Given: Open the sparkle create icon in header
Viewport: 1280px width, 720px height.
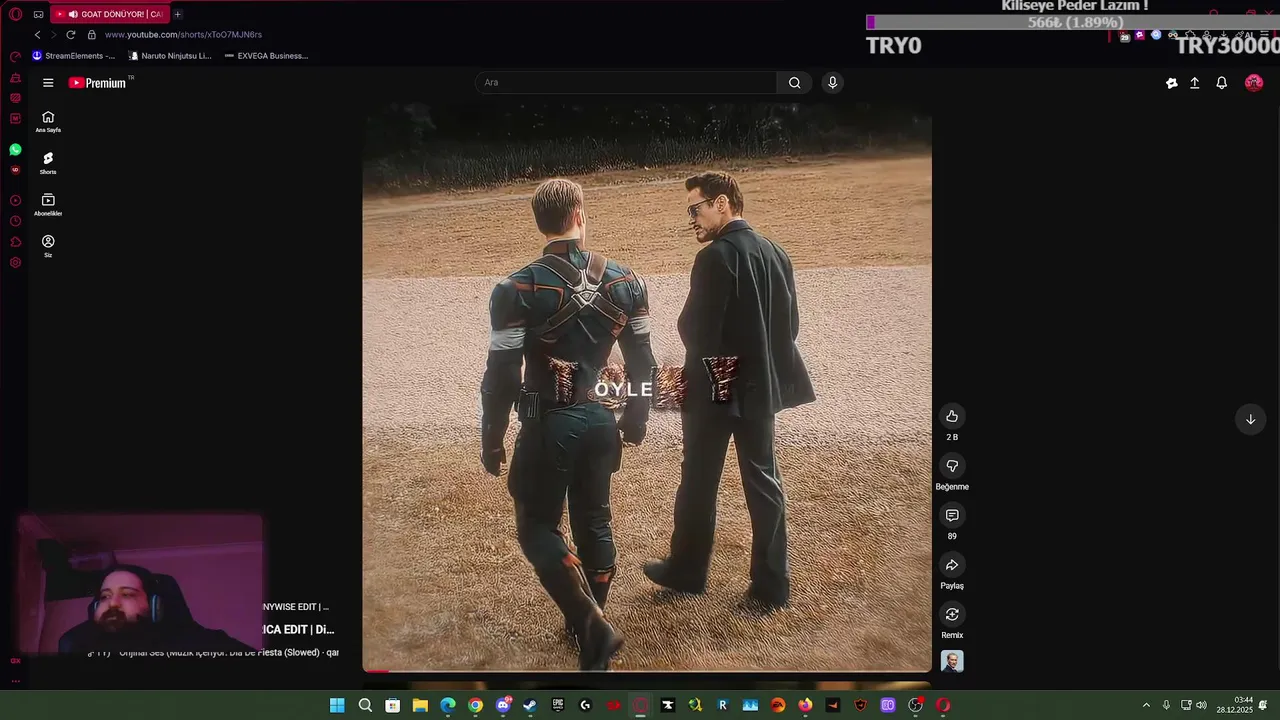Looking at the screenshot, I should coord(1171,83).
